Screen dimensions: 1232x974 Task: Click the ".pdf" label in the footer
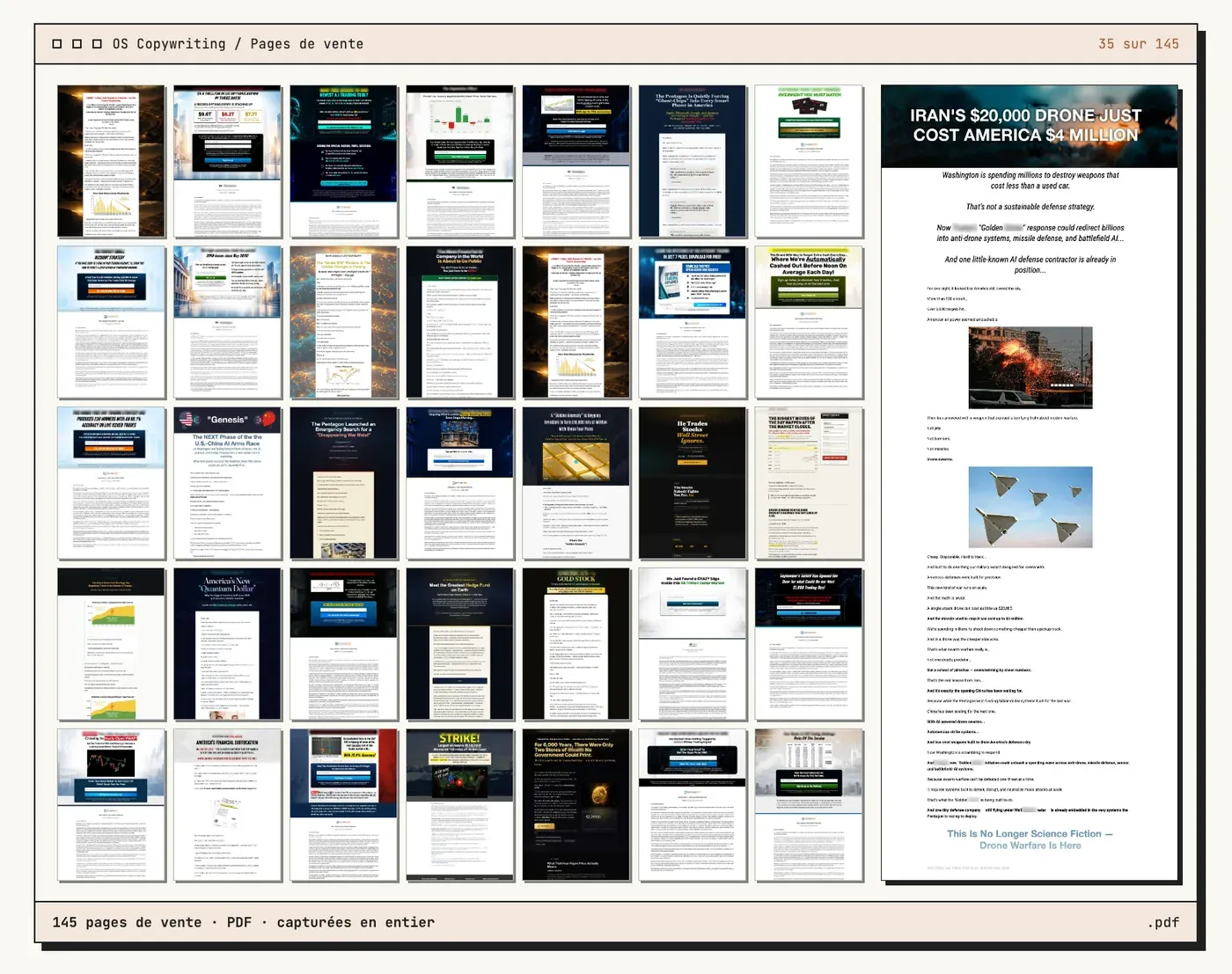(x=1163, y=922)
